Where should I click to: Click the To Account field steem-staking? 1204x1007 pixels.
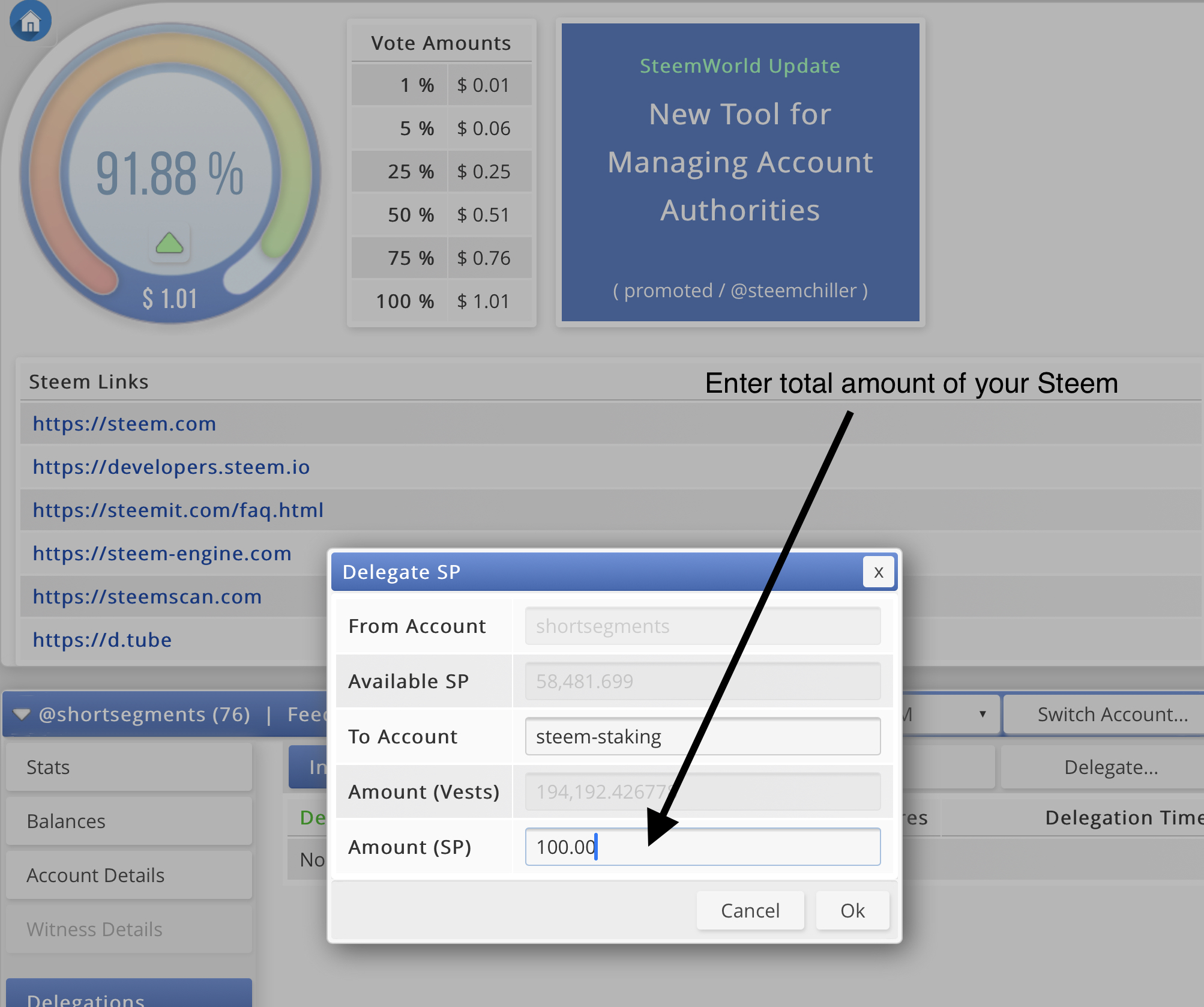702,736
